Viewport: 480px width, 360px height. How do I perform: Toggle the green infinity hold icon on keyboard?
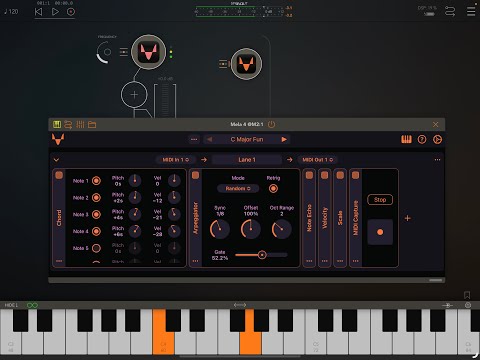point(32,305)
